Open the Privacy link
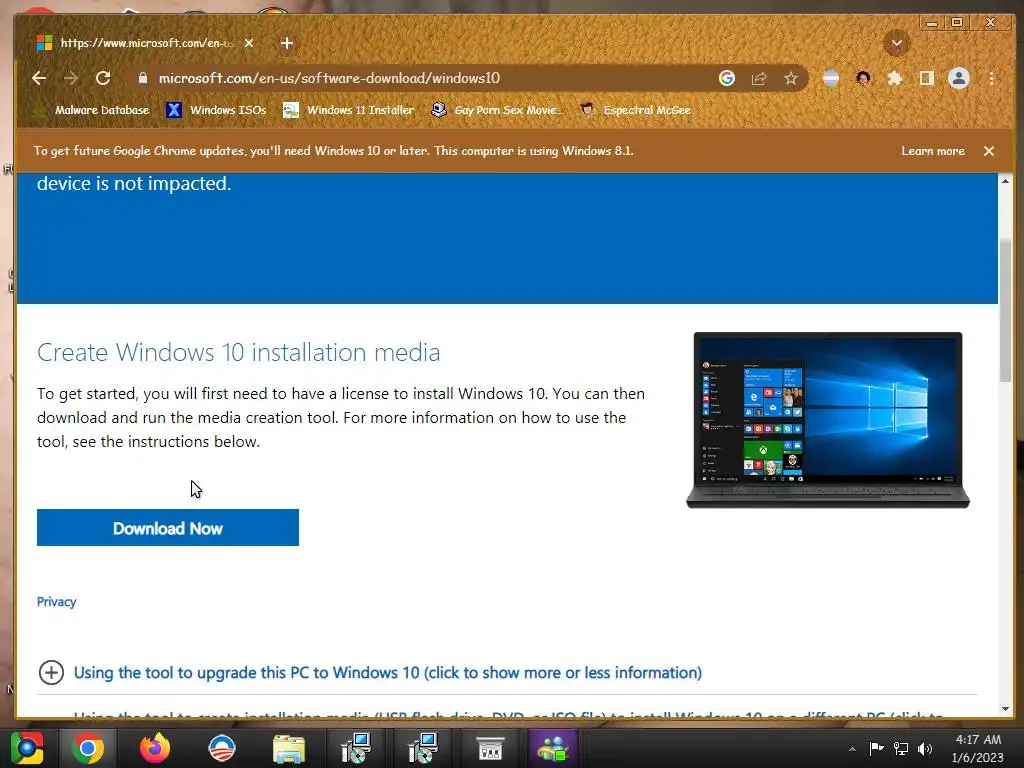 click(x=56, y=601)
